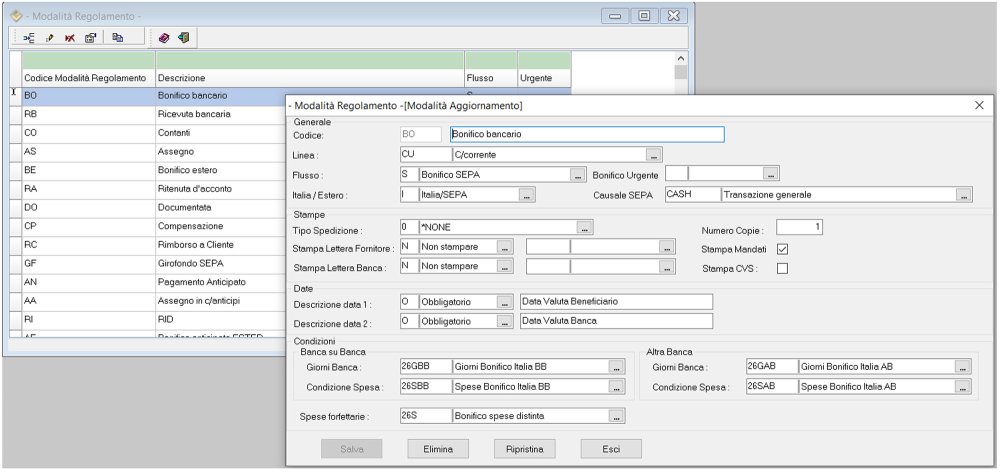Click the copy record toolbar icon
The image size is (1000, 472).
[117, 38]
